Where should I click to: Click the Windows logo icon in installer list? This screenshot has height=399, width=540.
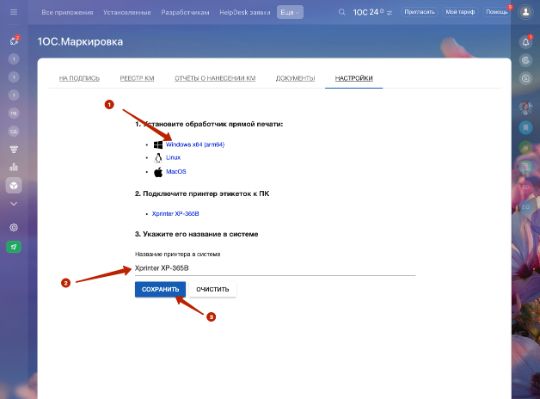[x=158, y=145]
